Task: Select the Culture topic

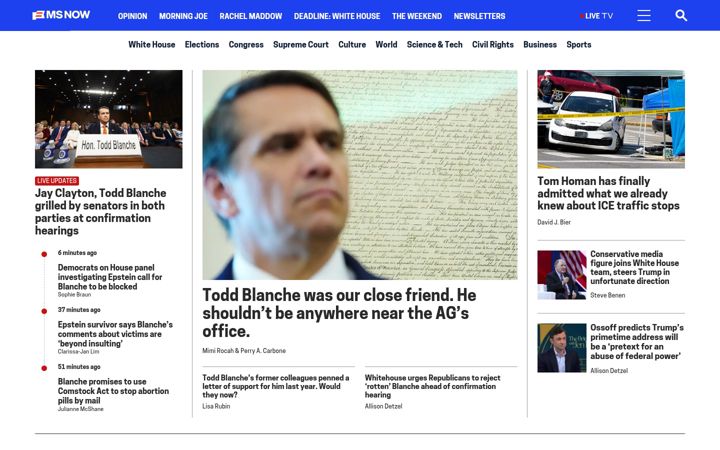Action: (352, 45)
